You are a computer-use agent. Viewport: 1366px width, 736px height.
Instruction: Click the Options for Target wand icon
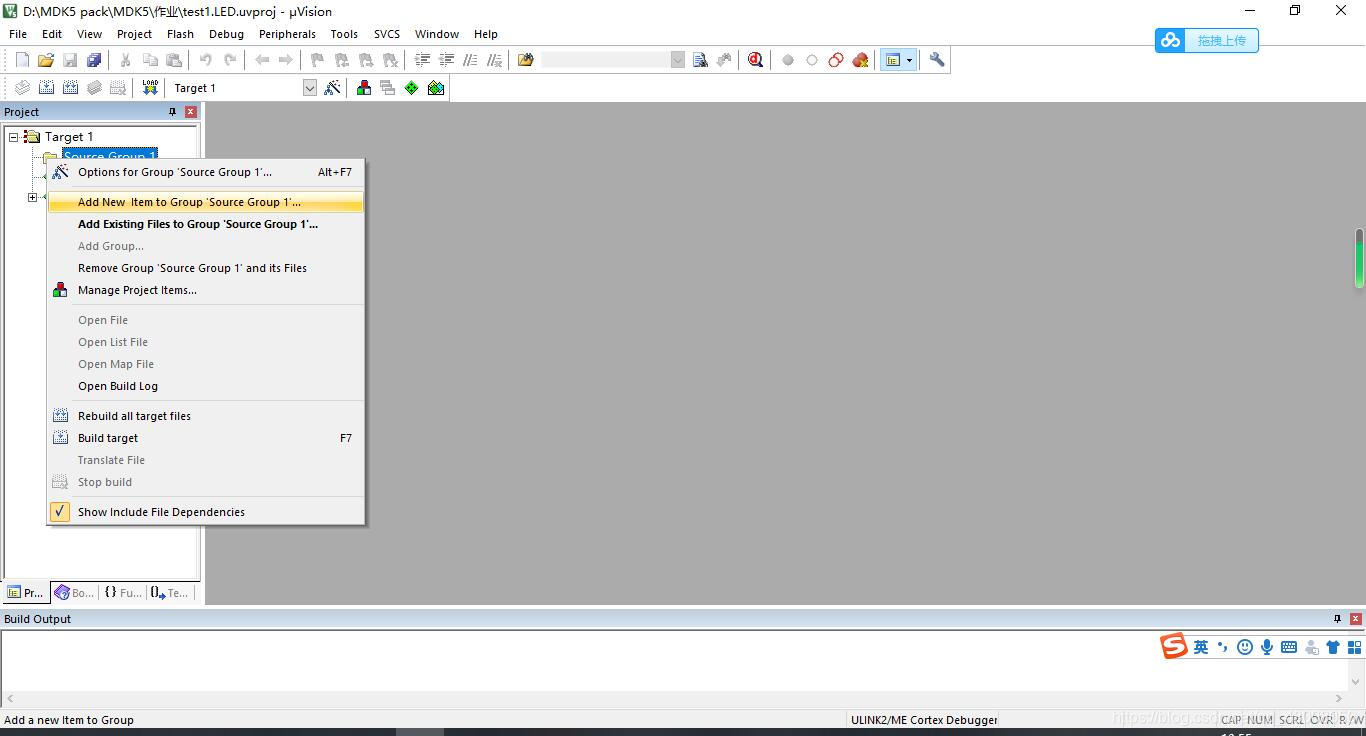coord(332,88)
